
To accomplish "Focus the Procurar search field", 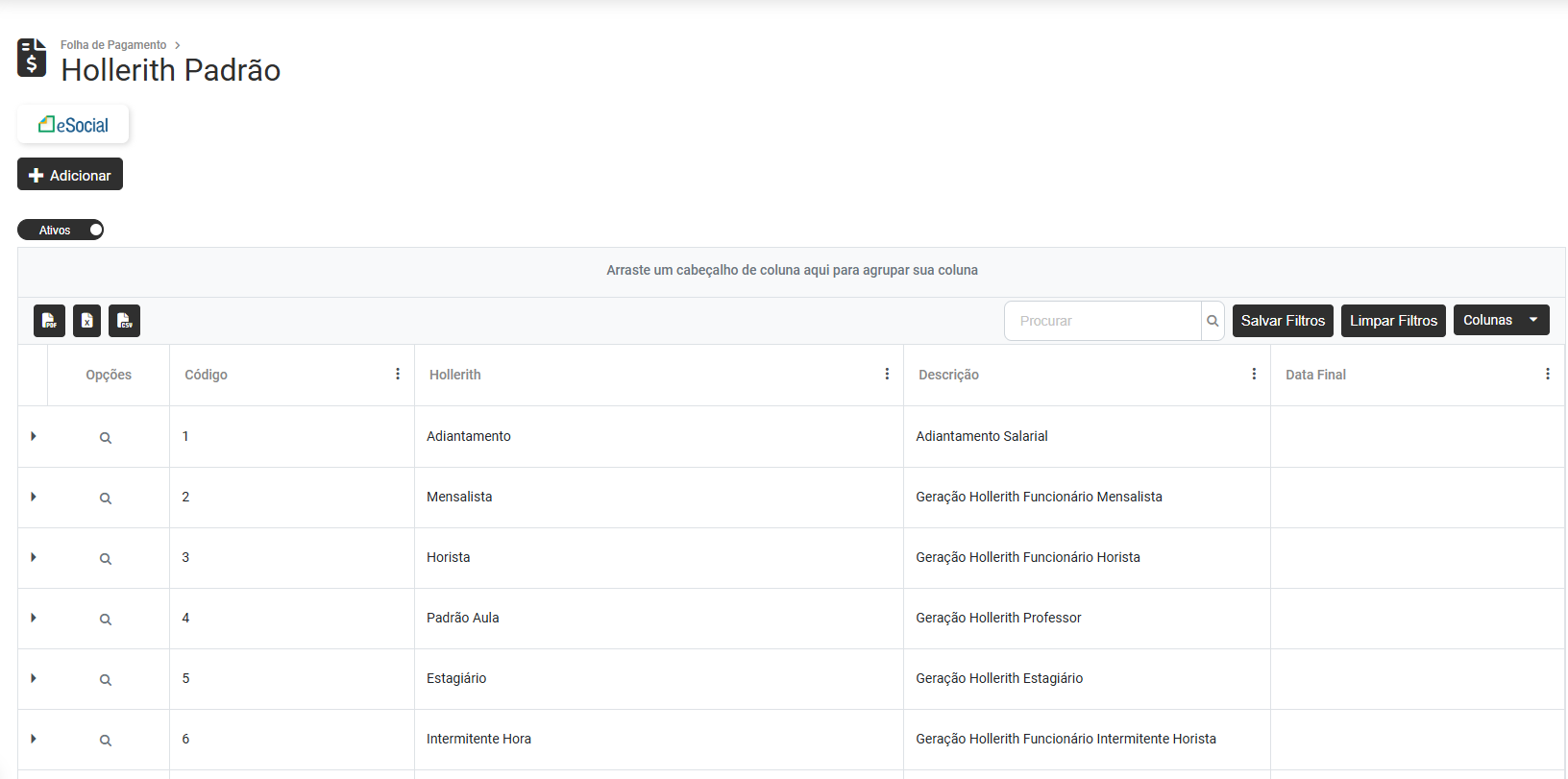I will [1103, 321].
